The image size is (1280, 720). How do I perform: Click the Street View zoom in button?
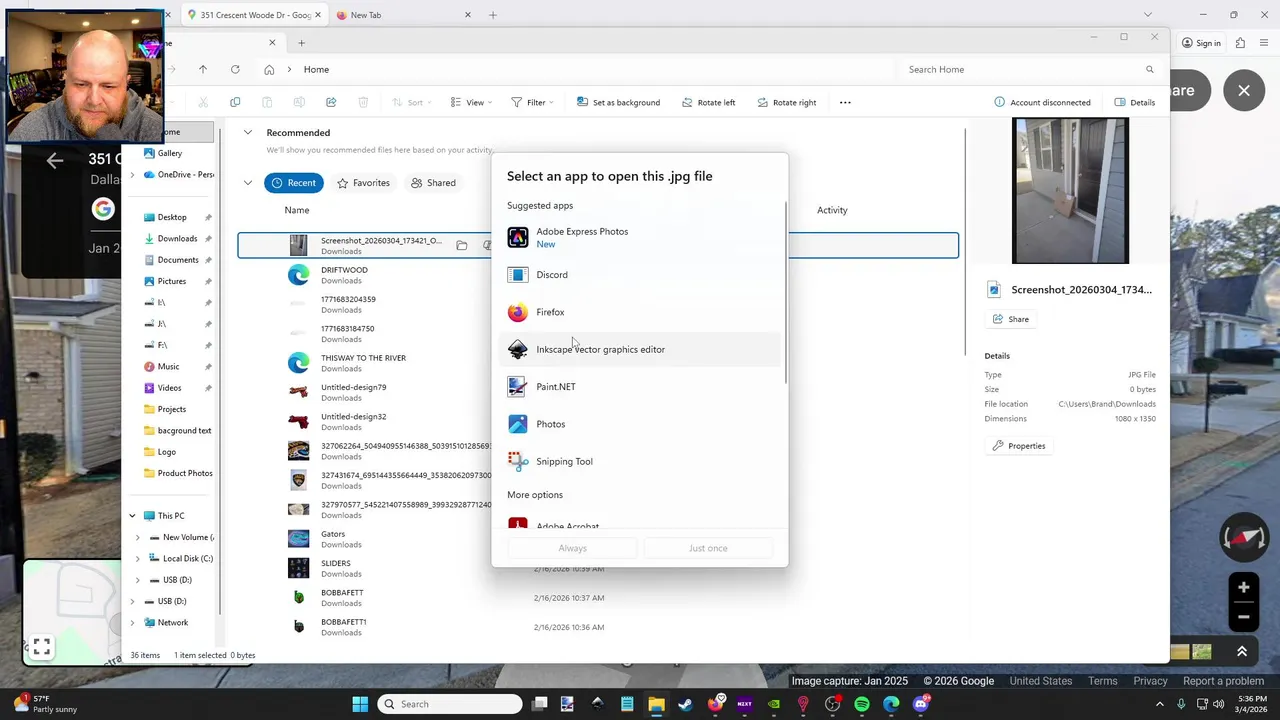1243,588
